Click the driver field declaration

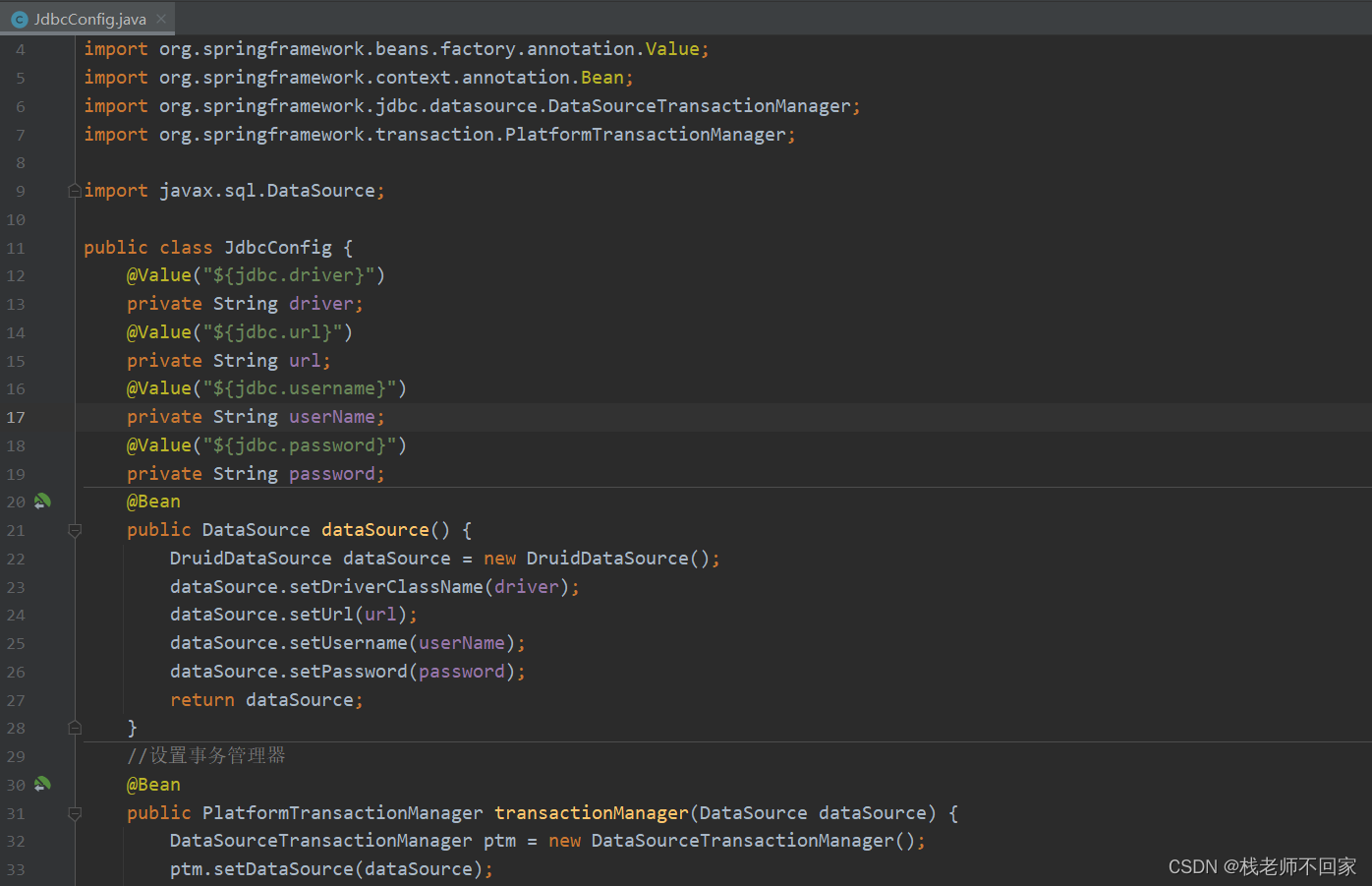click(x=245, y=304)
